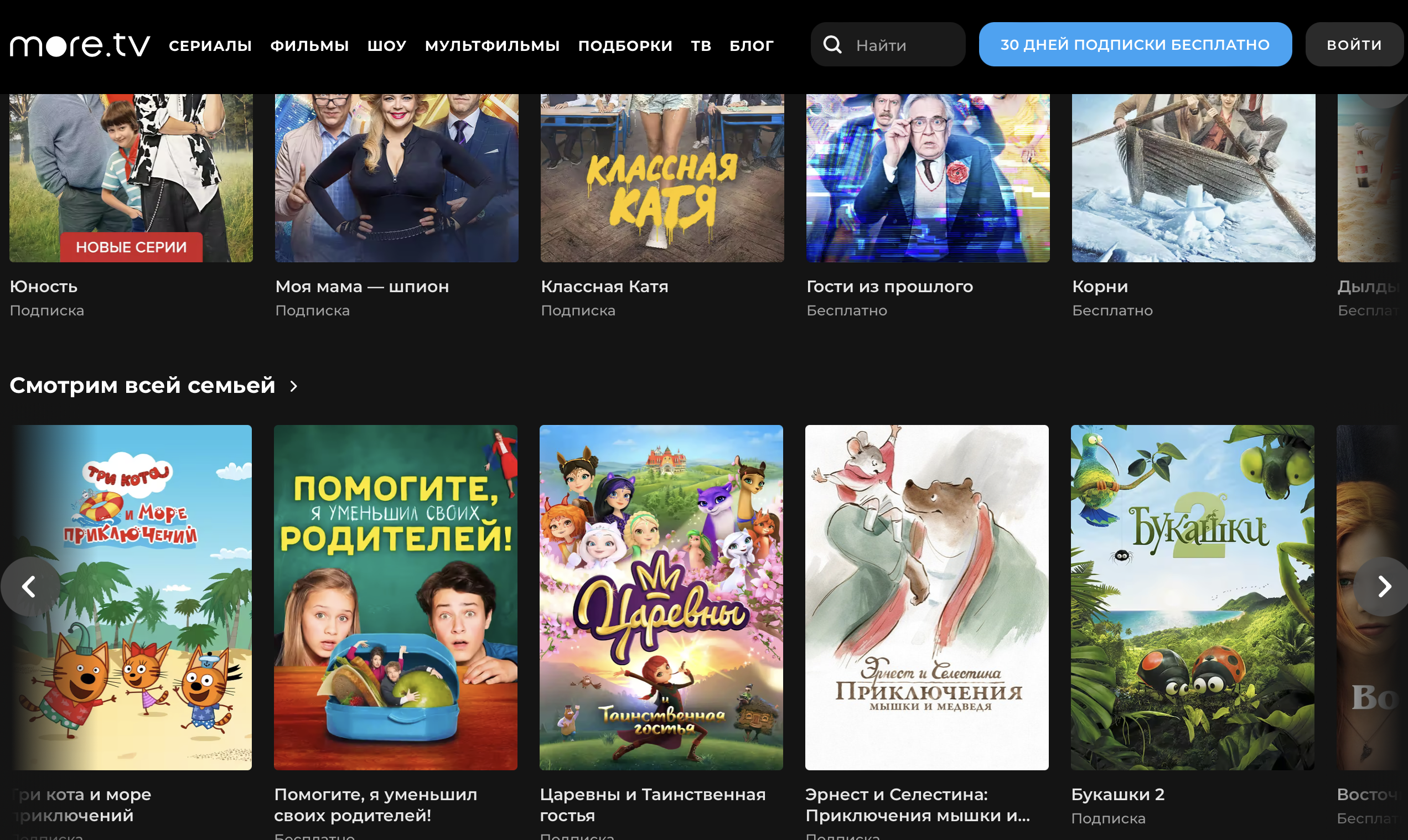Click Бесплатно label under Гости из прошлого
The height and width of the screenshot is (840, 1408).
click(x=846, y=310)
